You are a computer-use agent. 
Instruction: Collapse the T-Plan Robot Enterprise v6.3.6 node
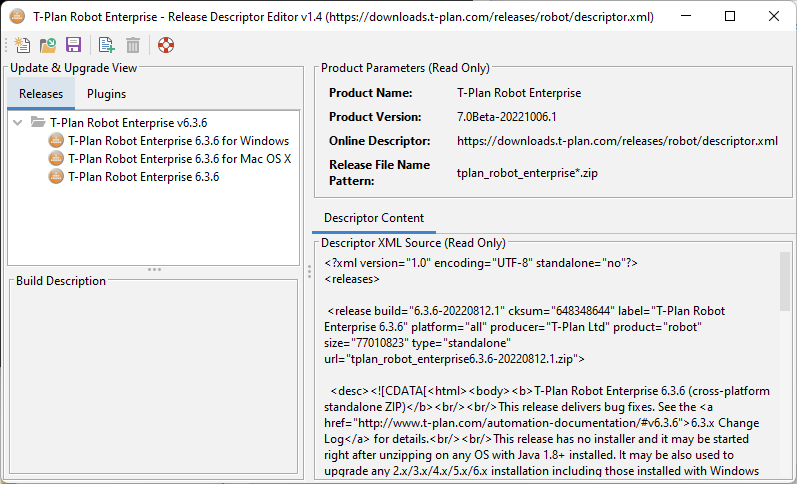click(18, 123)
